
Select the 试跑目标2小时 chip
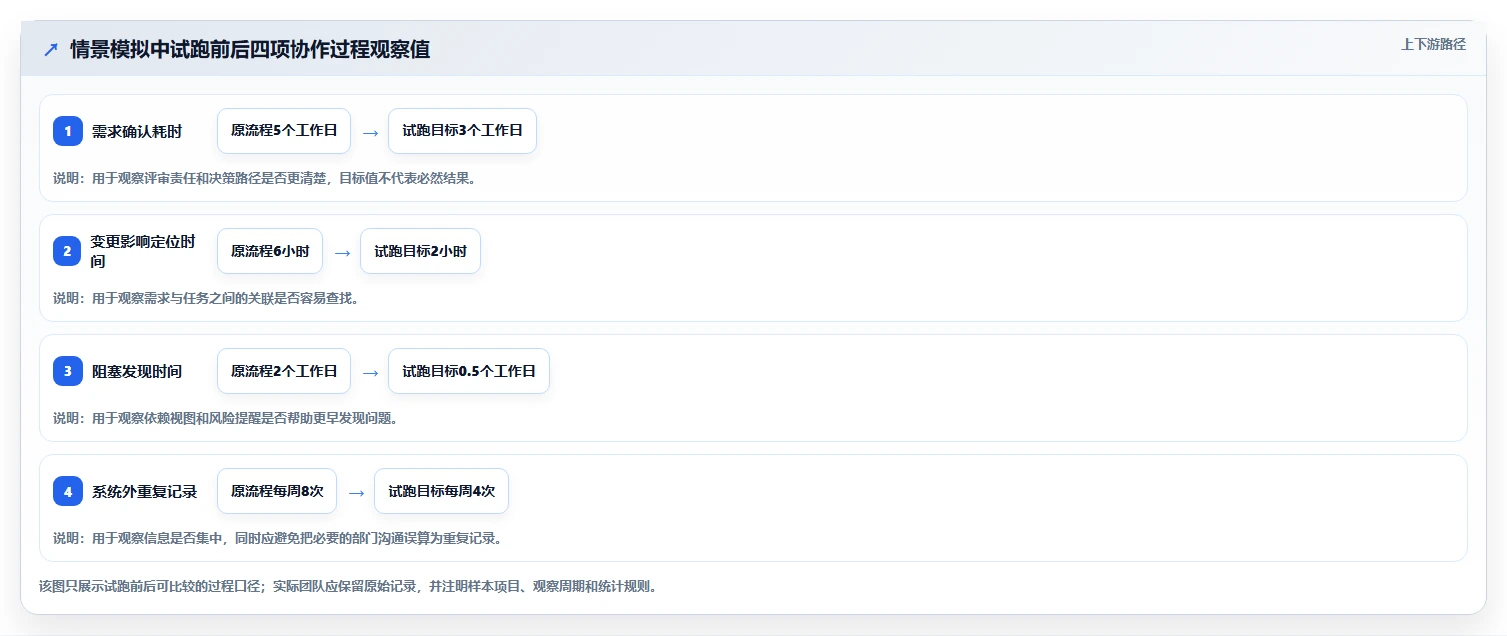point(421,251)
